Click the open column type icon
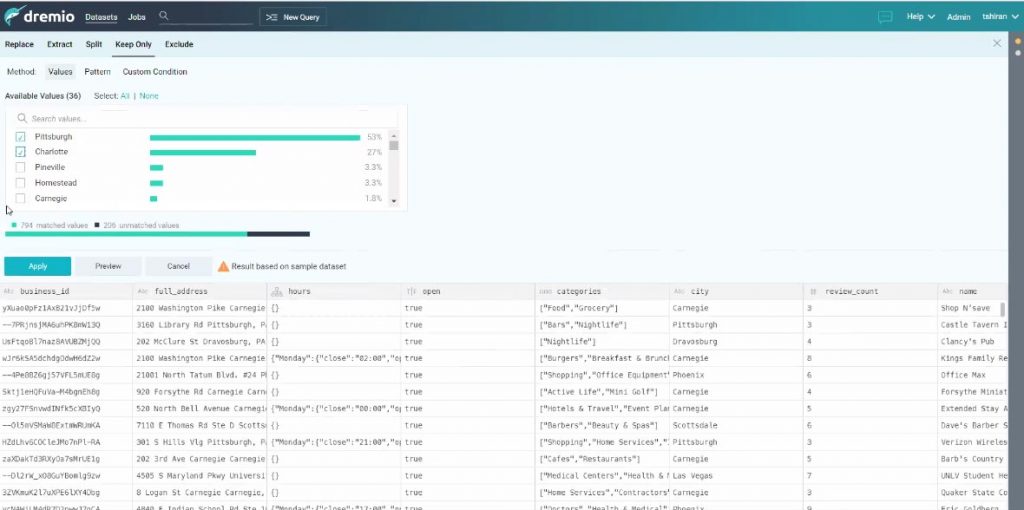The width and height of the screenshot is (1024, 510). (410, 291)
